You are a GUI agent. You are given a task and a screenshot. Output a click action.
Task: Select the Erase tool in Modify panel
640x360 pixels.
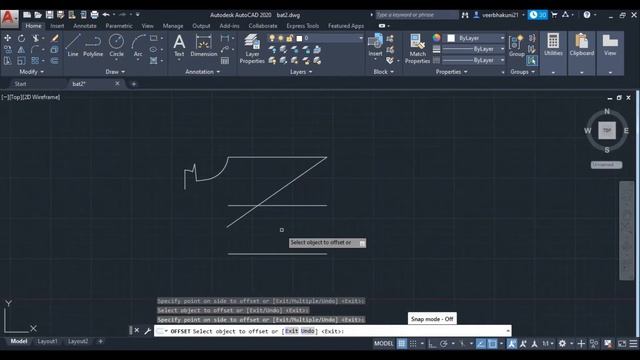coord(55,38)
